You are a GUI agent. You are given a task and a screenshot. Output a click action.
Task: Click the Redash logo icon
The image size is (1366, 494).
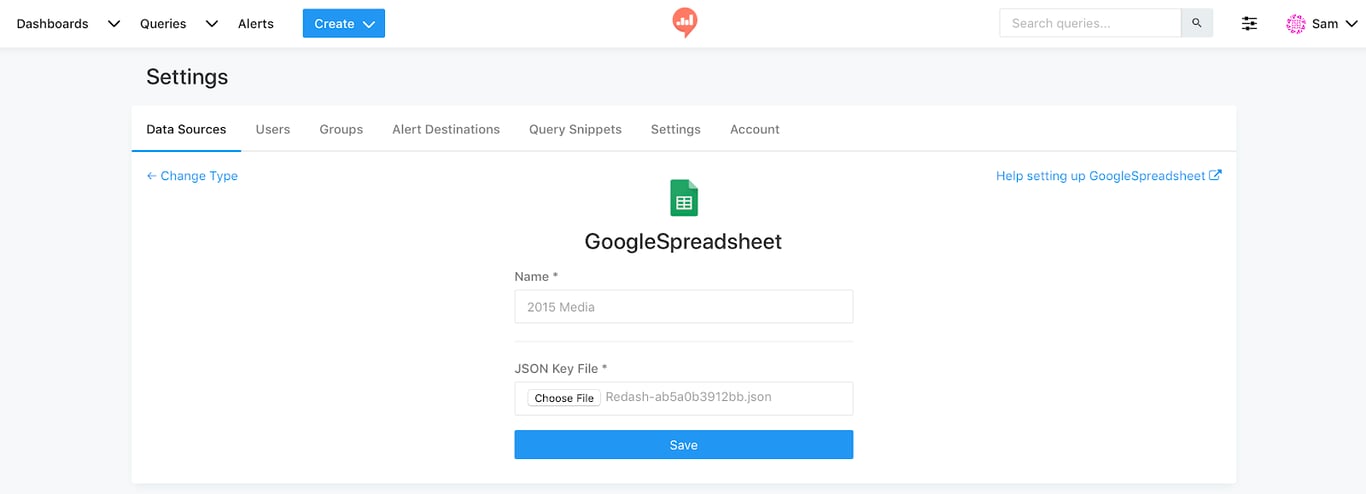pyautogui.click(x=684, y=22)
